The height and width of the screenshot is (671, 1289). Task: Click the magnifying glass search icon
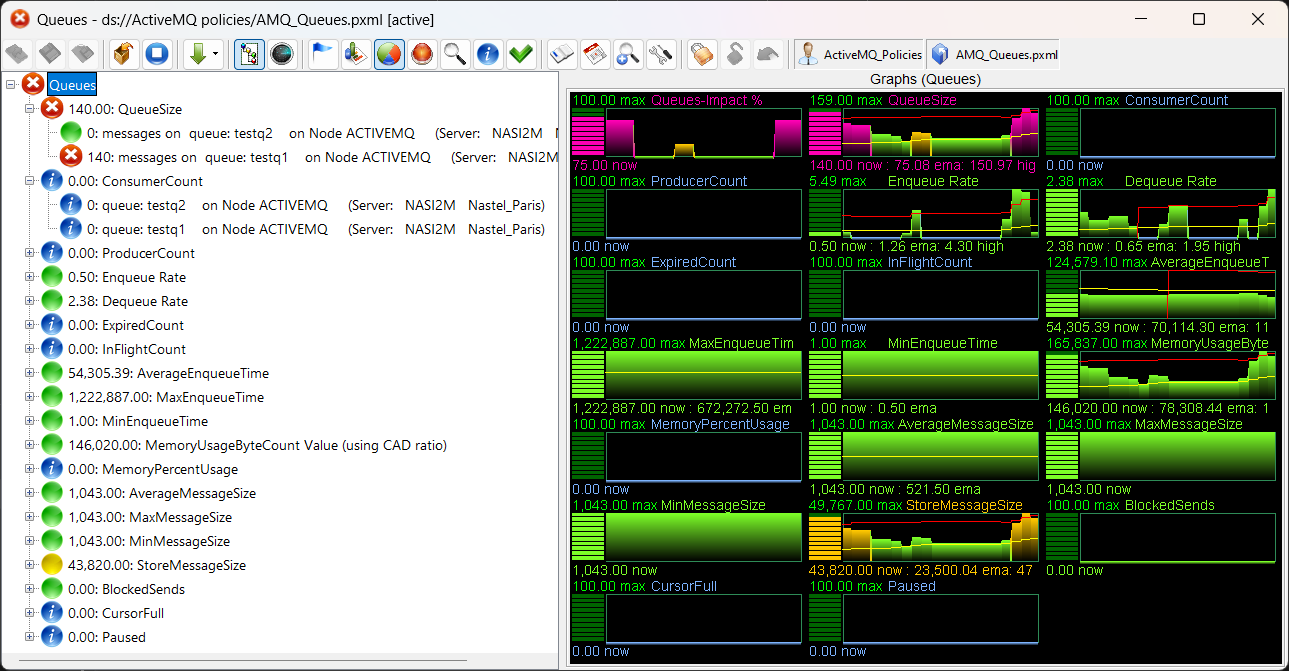click(x=455, y=54)
